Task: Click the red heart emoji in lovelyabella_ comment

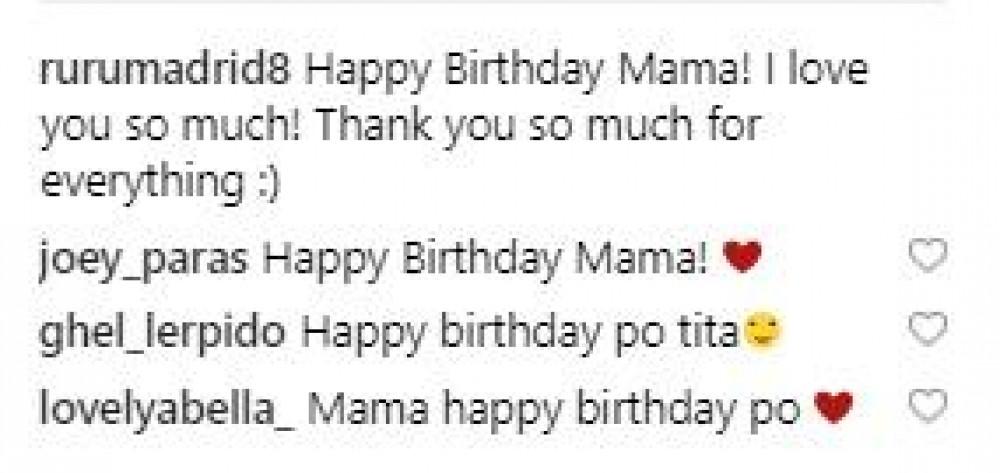Action: click(832, 408)
